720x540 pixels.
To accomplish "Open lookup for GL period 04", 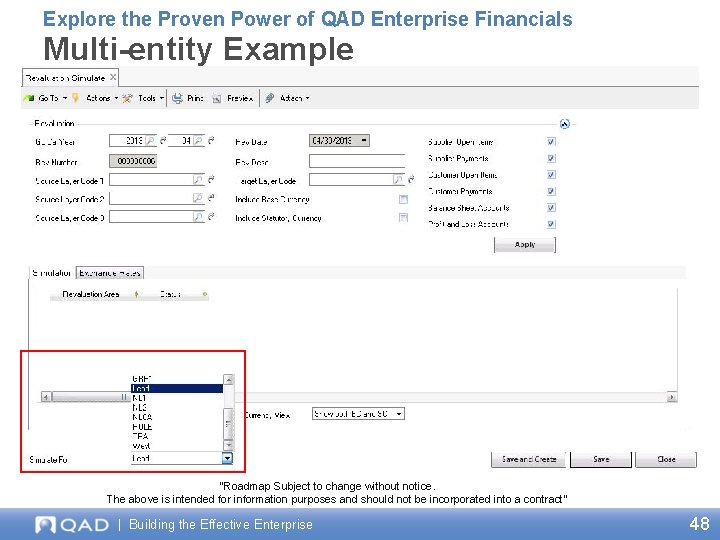I will [198, 141].
